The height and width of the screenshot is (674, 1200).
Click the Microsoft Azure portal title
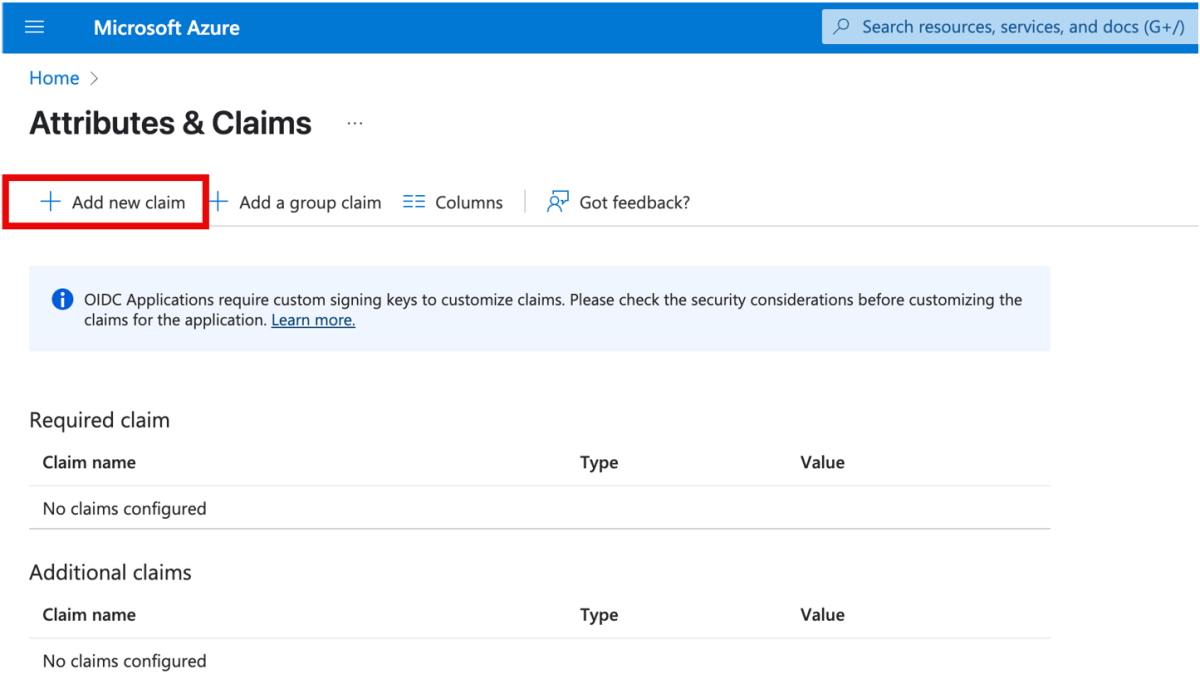(x=166, y=27)
